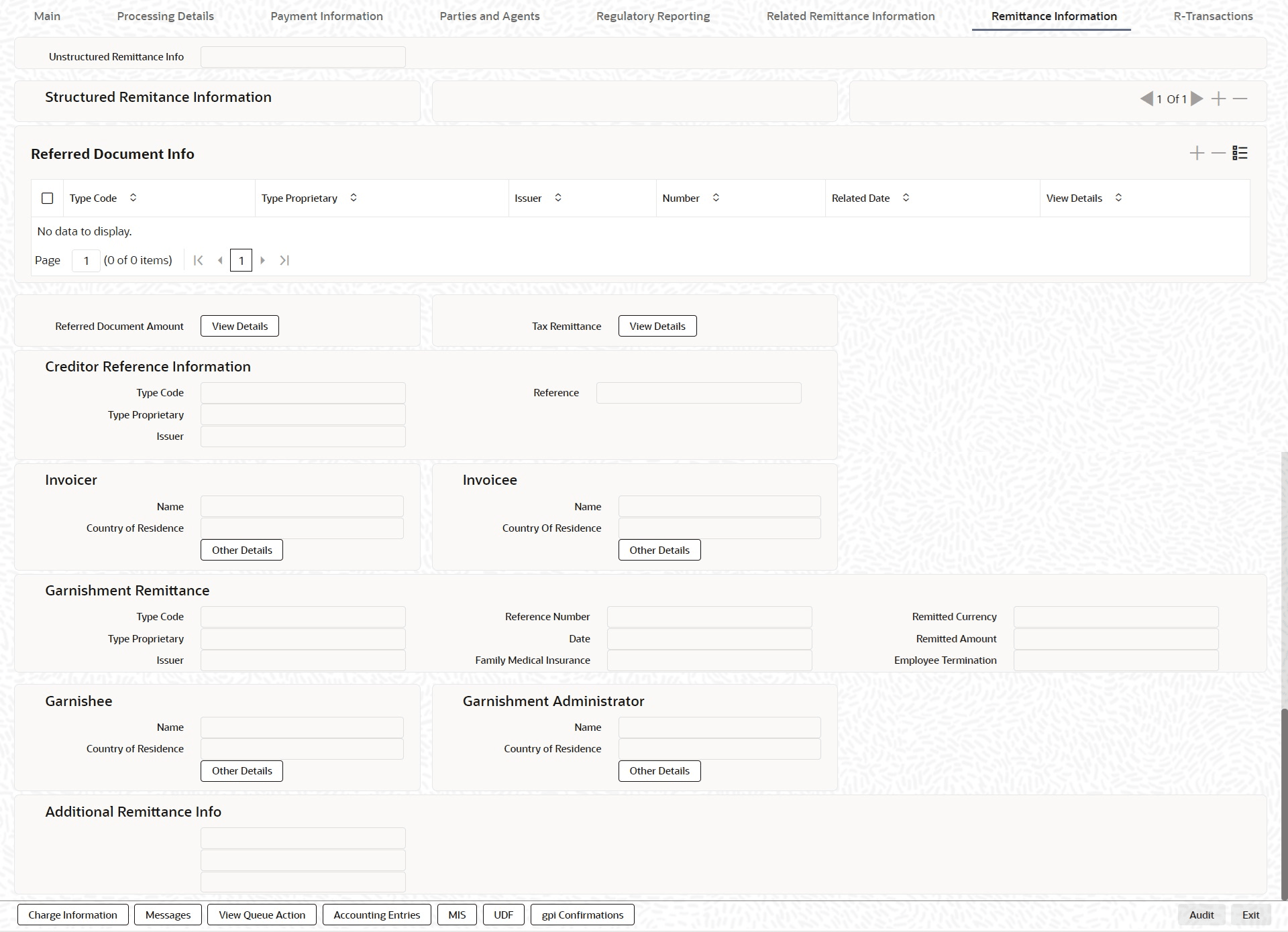The width and height of the screenshot is (1288, 932).
Task: Remove current structured remittance record
Action: (x=1240, y=99)
